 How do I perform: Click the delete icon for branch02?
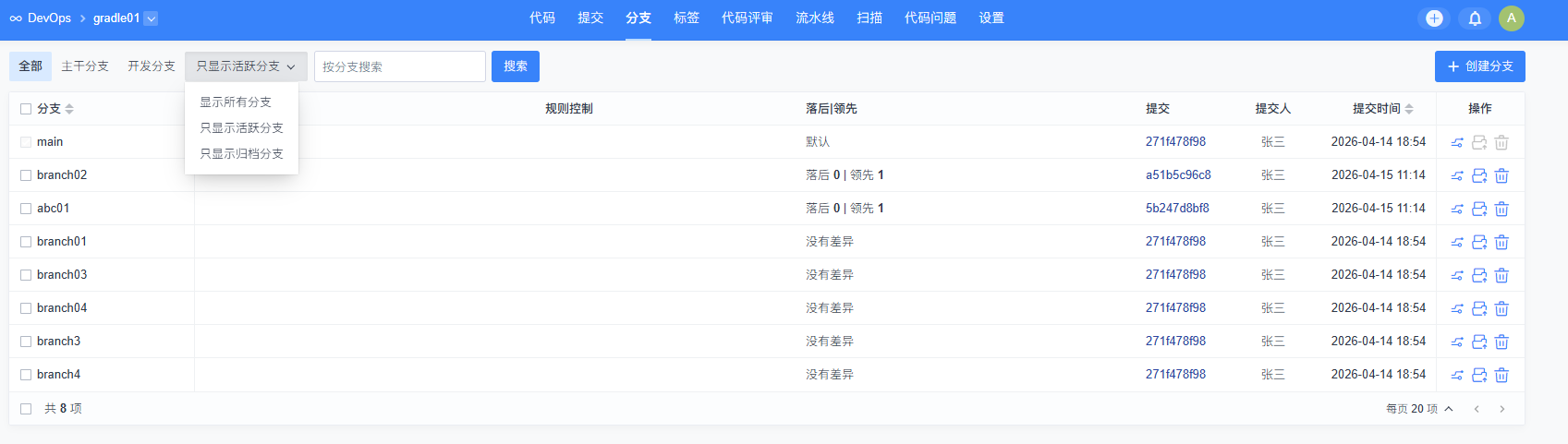[1501, 175]
